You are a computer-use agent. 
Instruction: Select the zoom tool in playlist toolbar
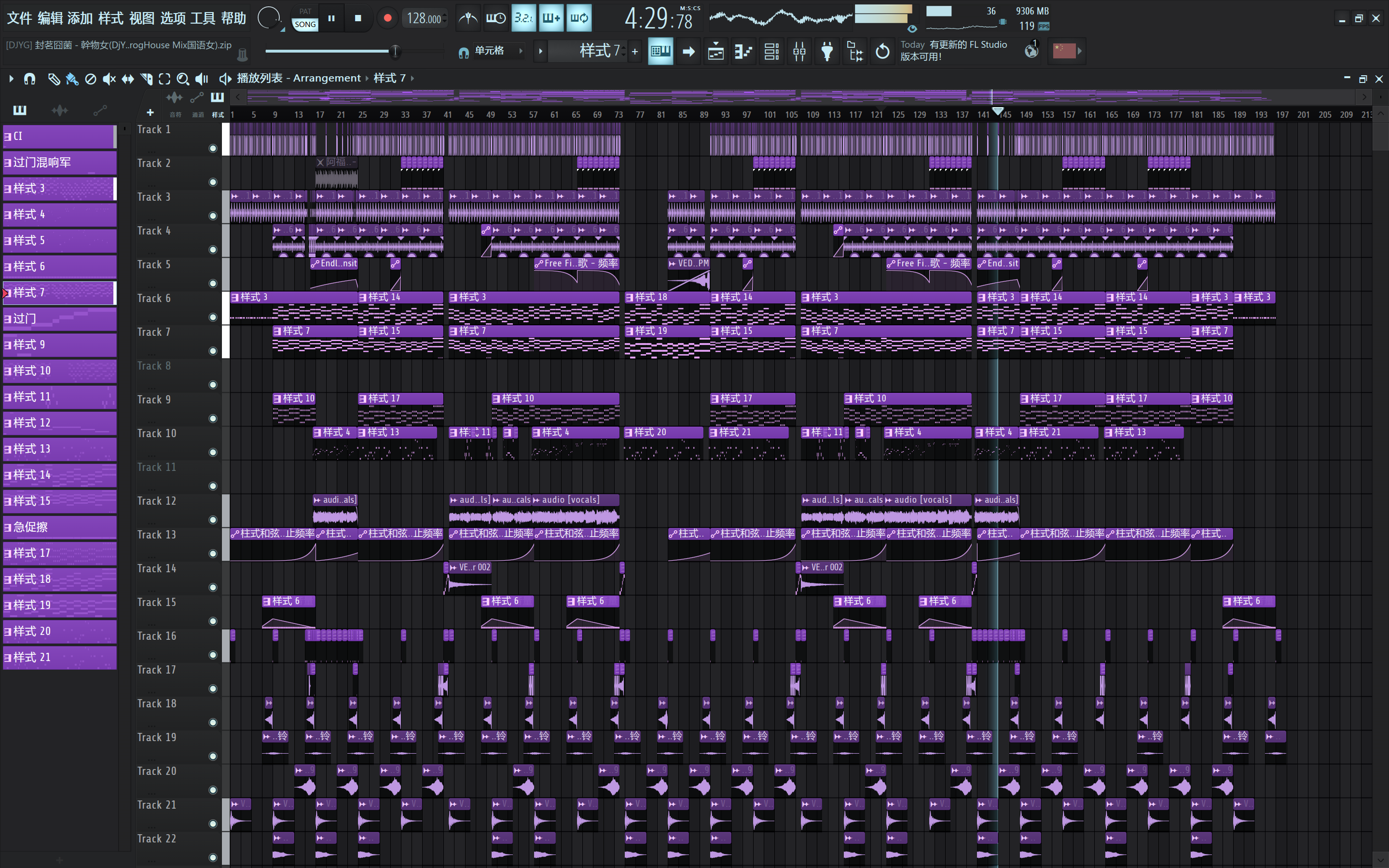coord(182,79)
